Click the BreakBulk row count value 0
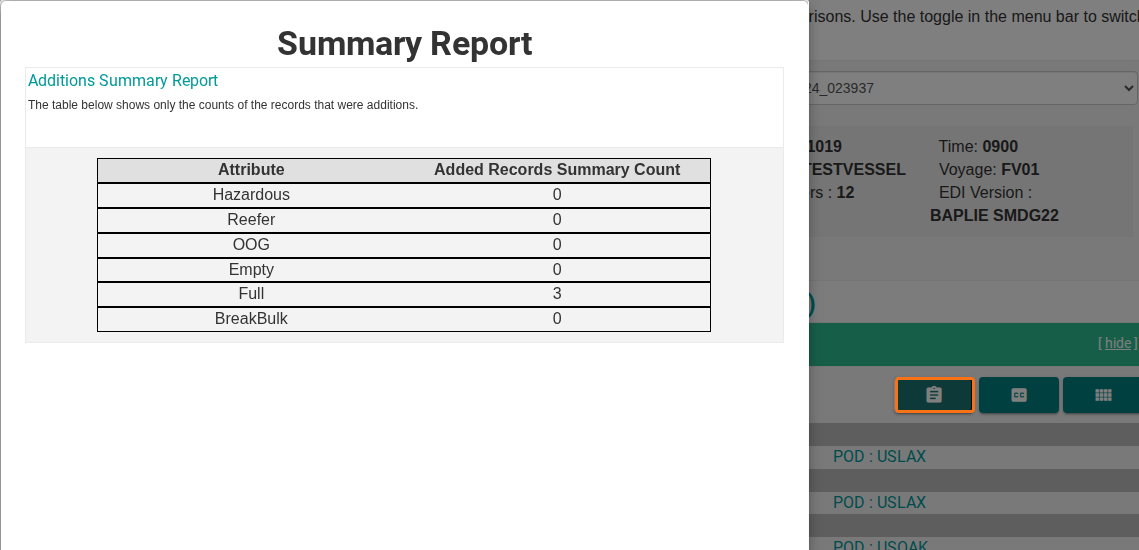 557,318
